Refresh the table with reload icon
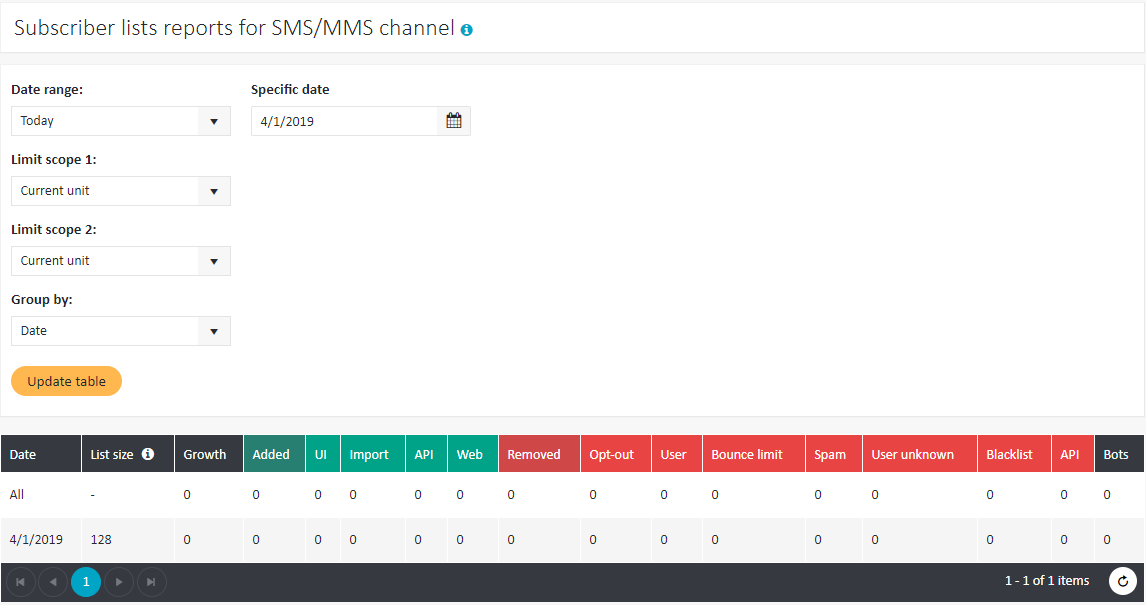The width and height of the screenshot is (1146, 605). point(1123,581)
